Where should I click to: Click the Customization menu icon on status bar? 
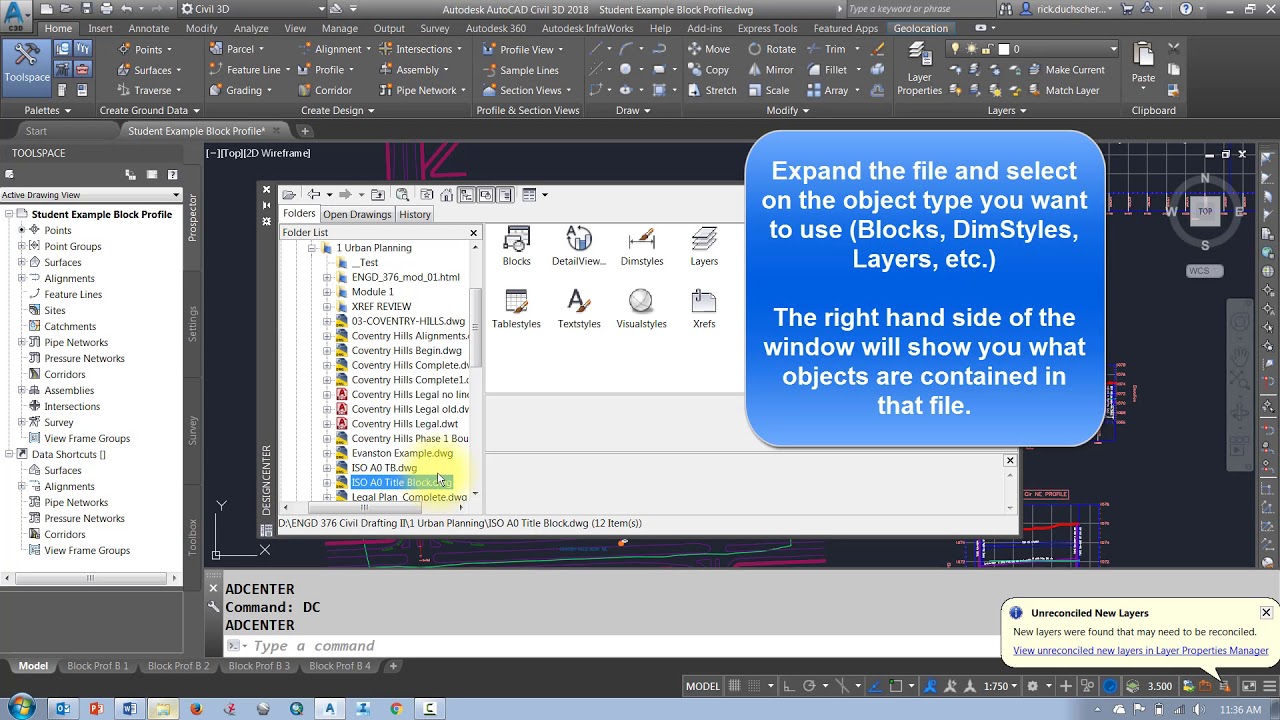tap(1269, 686)
